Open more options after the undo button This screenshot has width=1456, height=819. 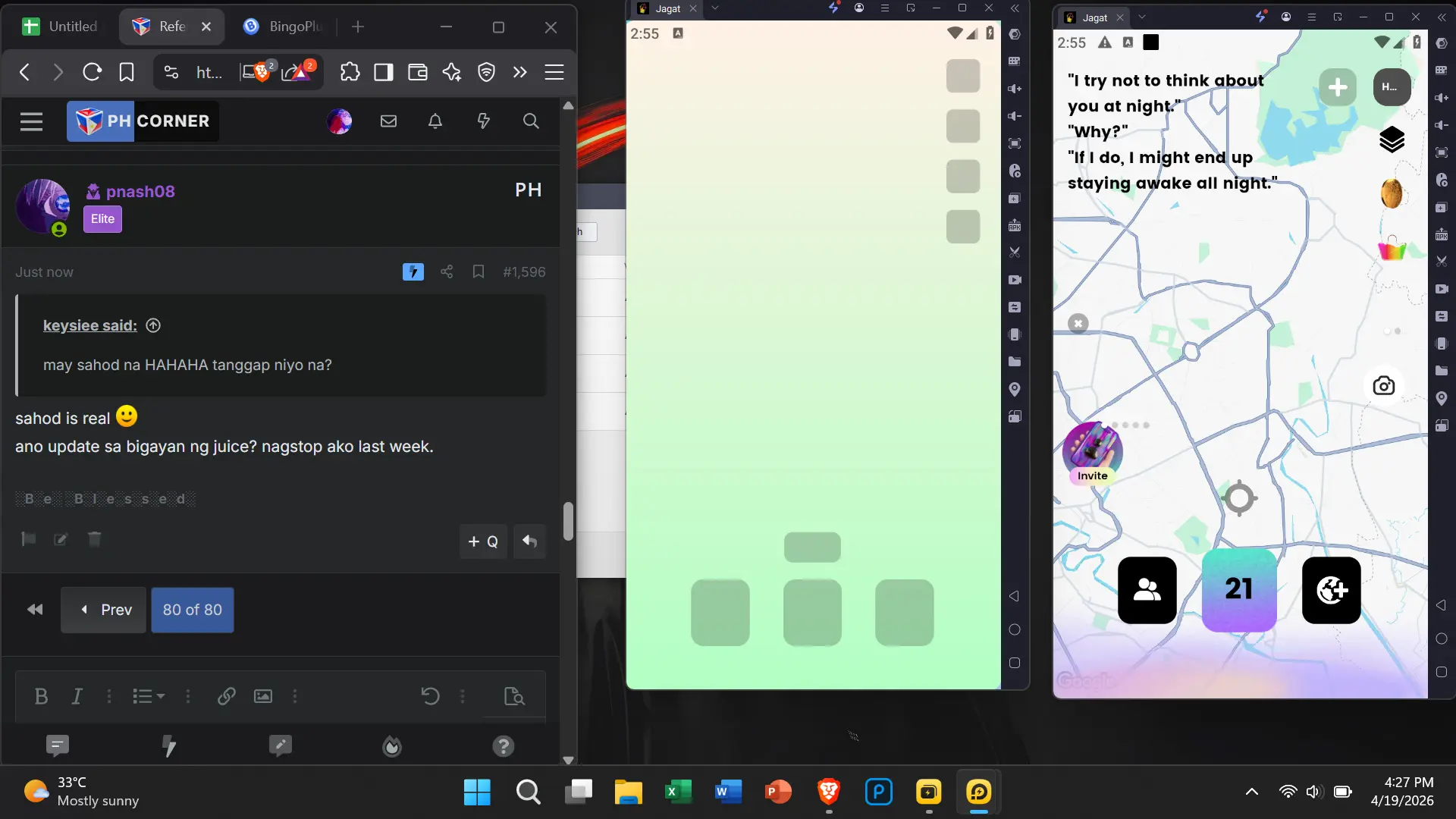[x=463, y=696]
